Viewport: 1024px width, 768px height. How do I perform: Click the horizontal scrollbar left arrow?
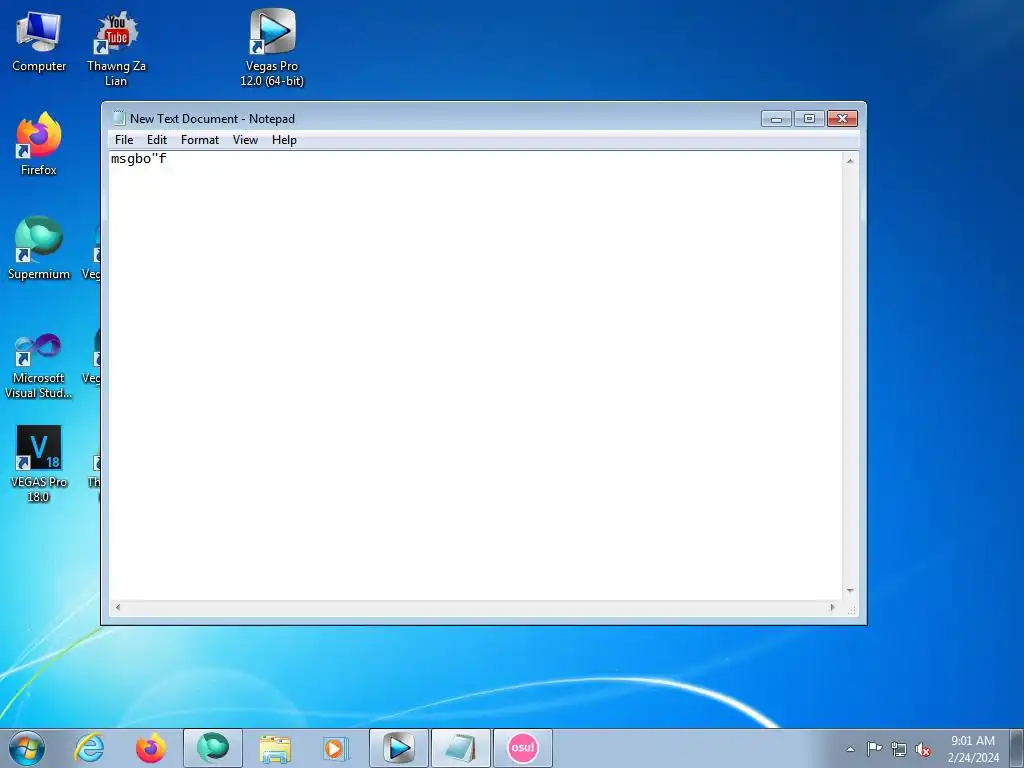point(118,607)
